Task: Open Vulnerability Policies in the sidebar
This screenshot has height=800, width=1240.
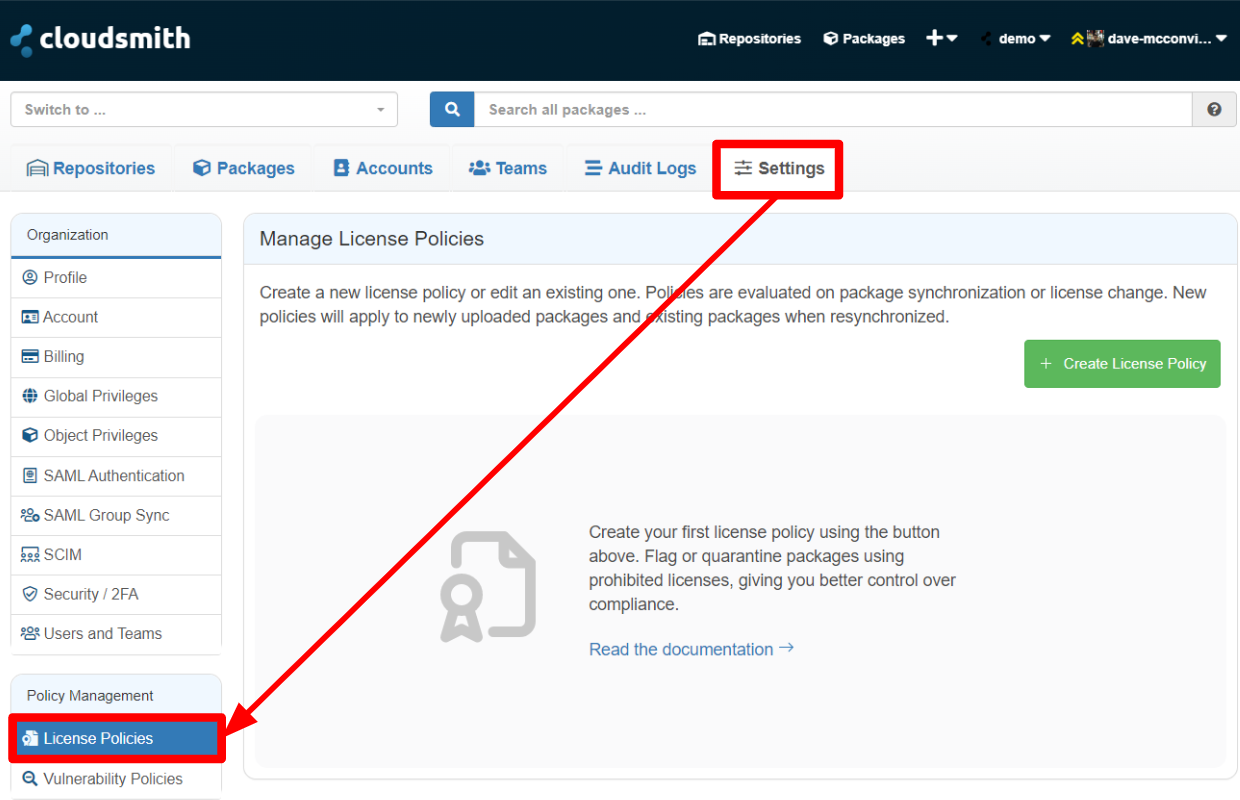Action: (x=116, y=779)
